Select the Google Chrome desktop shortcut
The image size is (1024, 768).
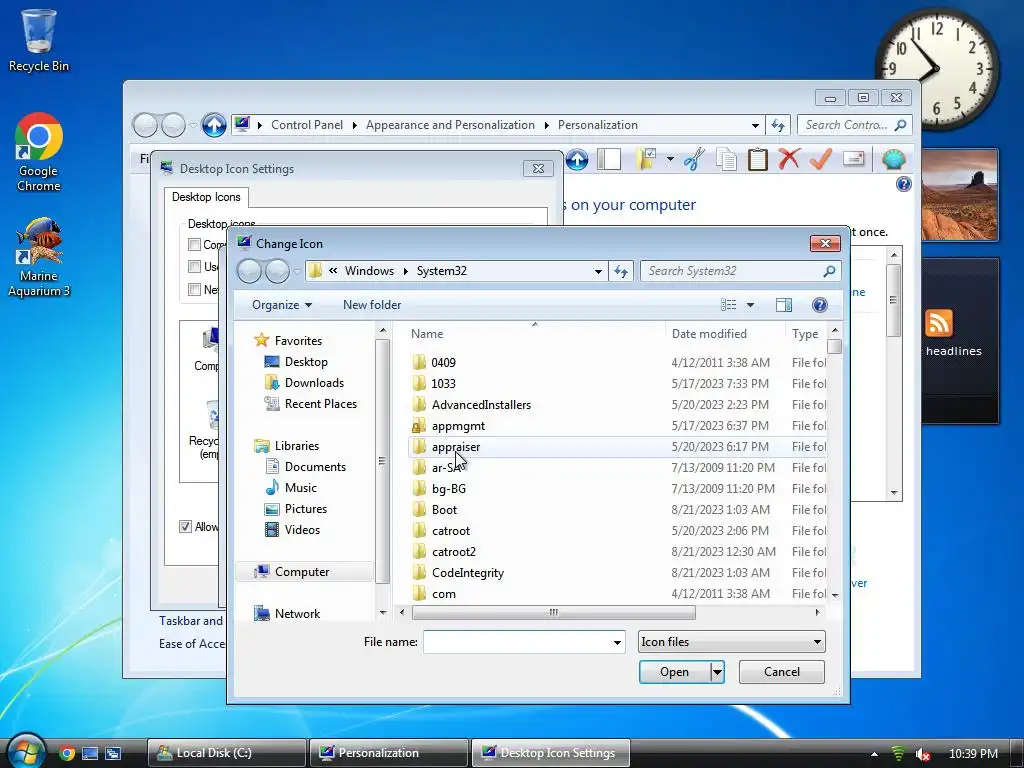pyautogui.click(x=39, y=152)
